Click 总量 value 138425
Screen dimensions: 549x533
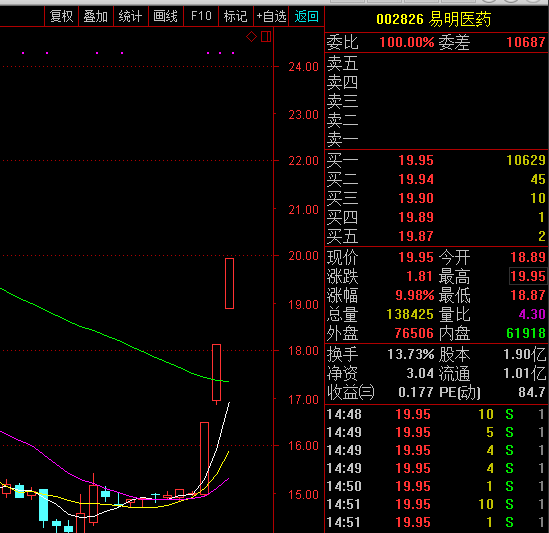410,314
